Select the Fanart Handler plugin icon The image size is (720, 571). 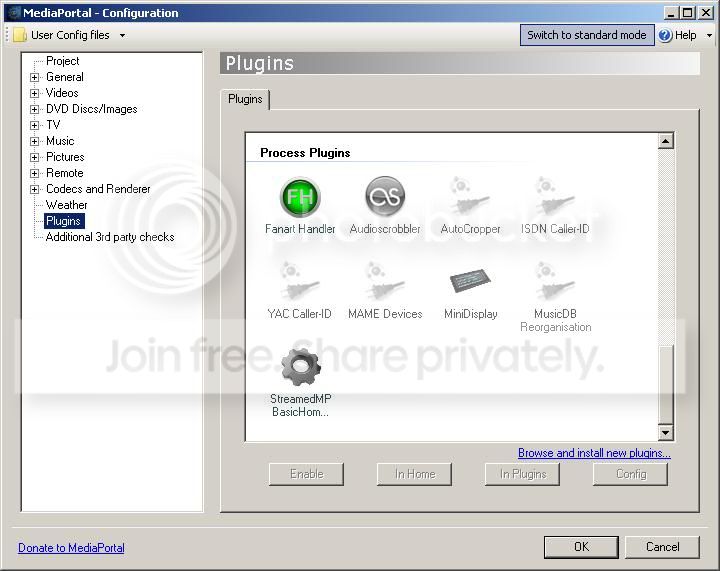(300, 197)
